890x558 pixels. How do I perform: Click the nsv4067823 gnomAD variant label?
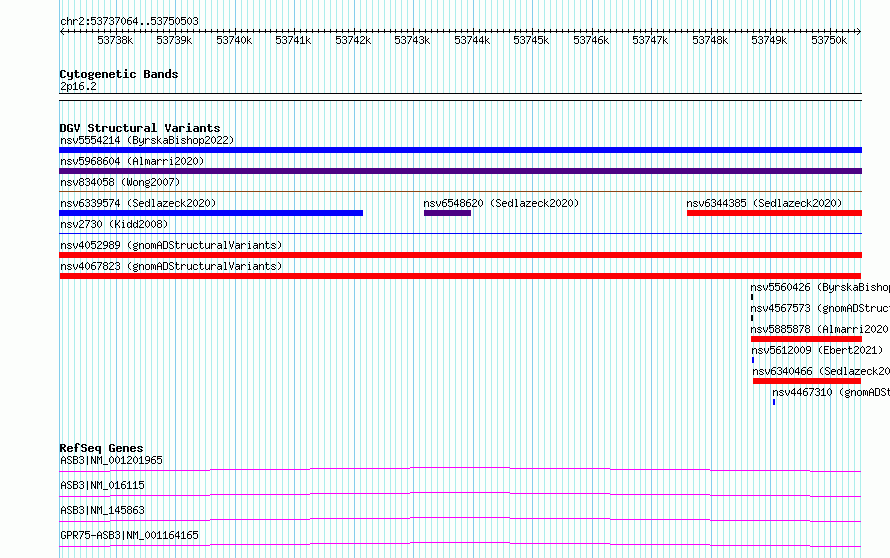pyautogui.click(x=171, y=266)
